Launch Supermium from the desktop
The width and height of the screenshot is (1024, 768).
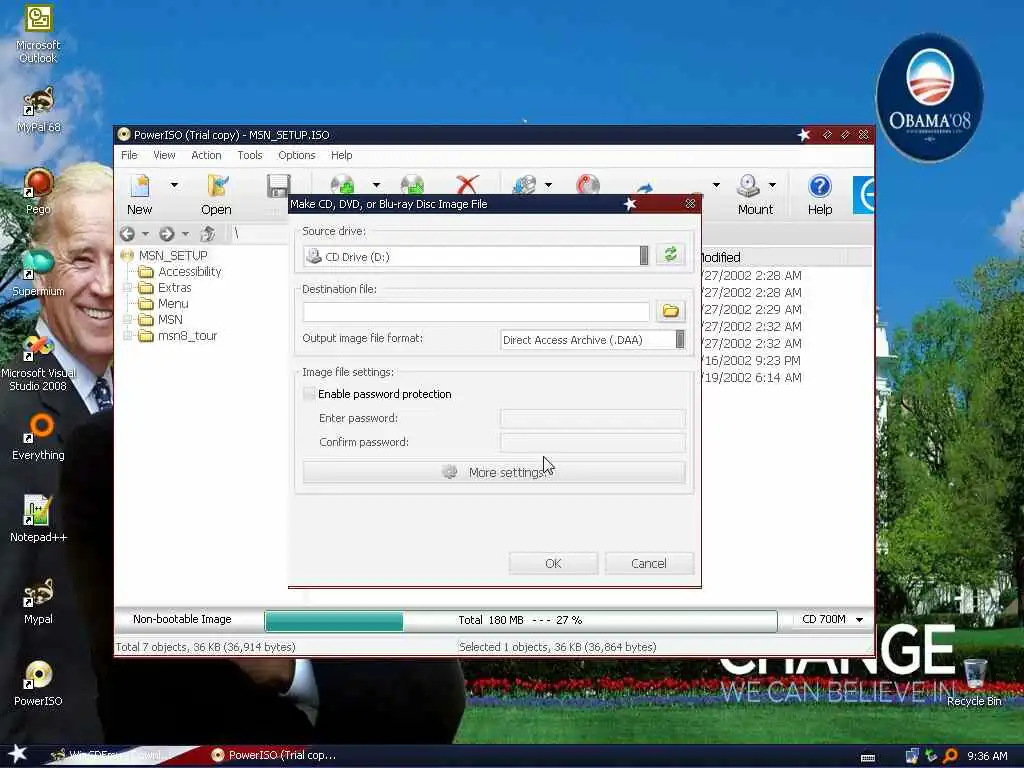point(38,273)
